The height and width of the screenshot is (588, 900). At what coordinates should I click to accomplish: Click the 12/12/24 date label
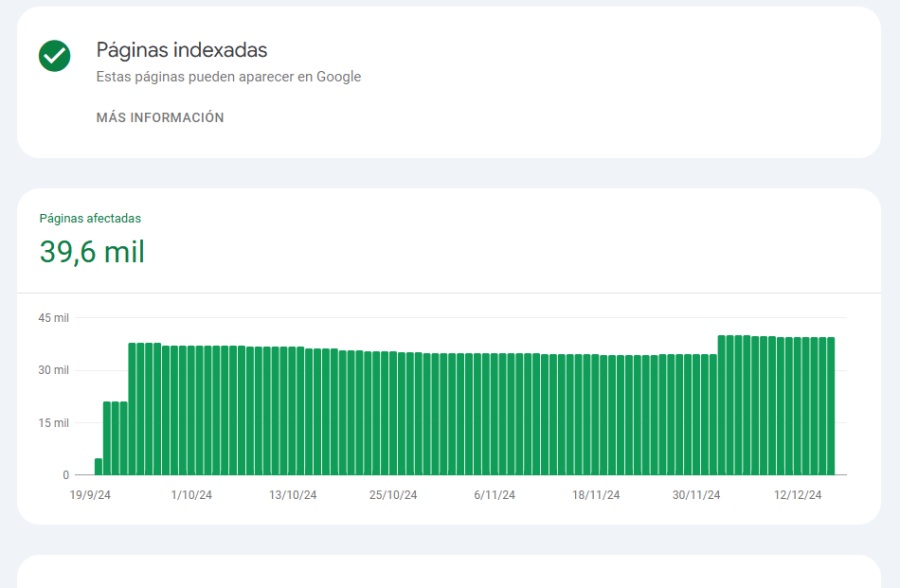pyautogui.click(x=798, y=495)
